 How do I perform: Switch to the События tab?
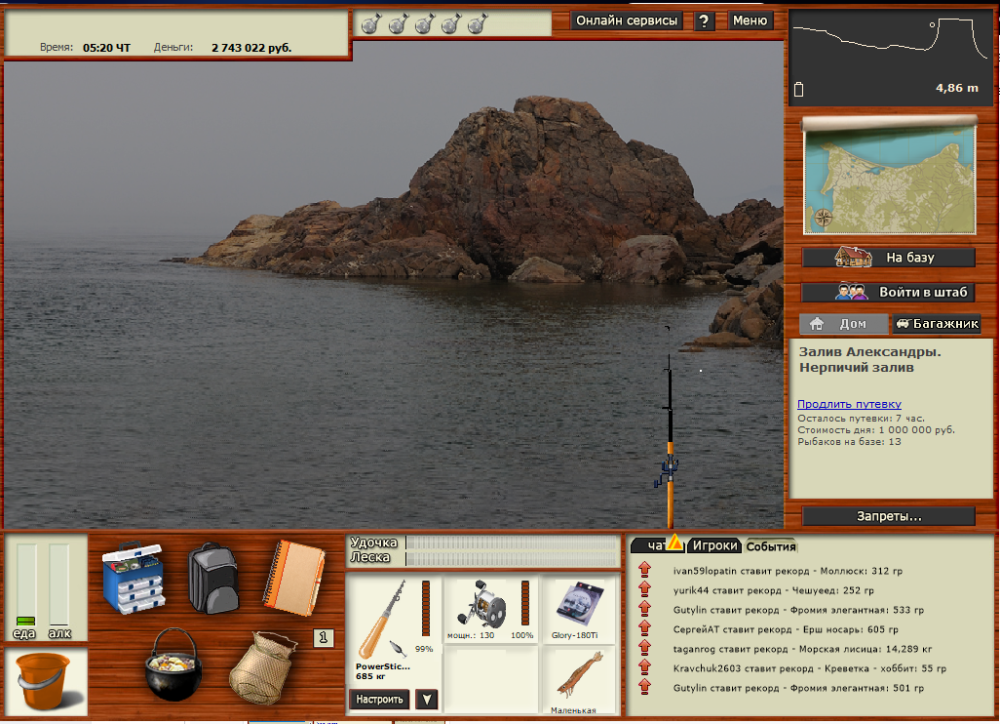point(770,546)
